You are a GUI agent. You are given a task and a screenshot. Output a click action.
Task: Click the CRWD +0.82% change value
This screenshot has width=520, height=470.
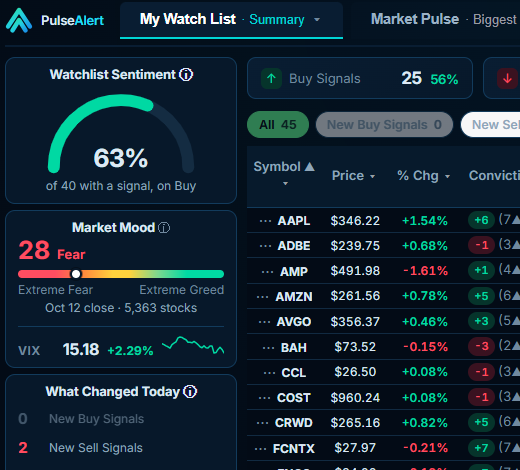(425, 423)
